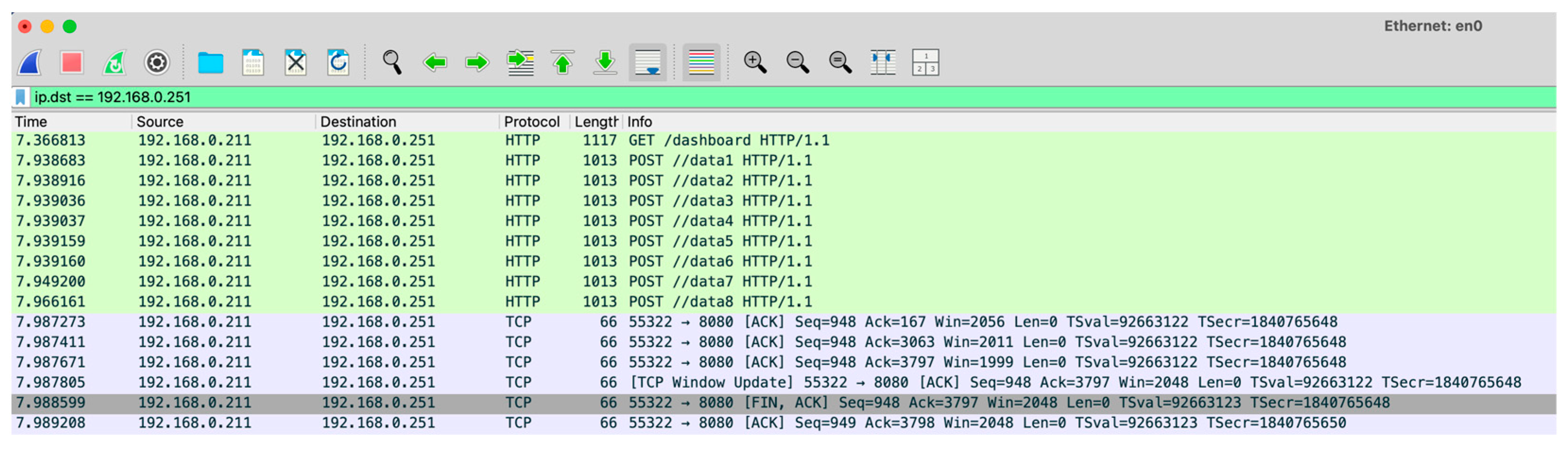Screen dimensions: 1568x449
Task: Toggle packet list colorization
Action: click(701, 63)
